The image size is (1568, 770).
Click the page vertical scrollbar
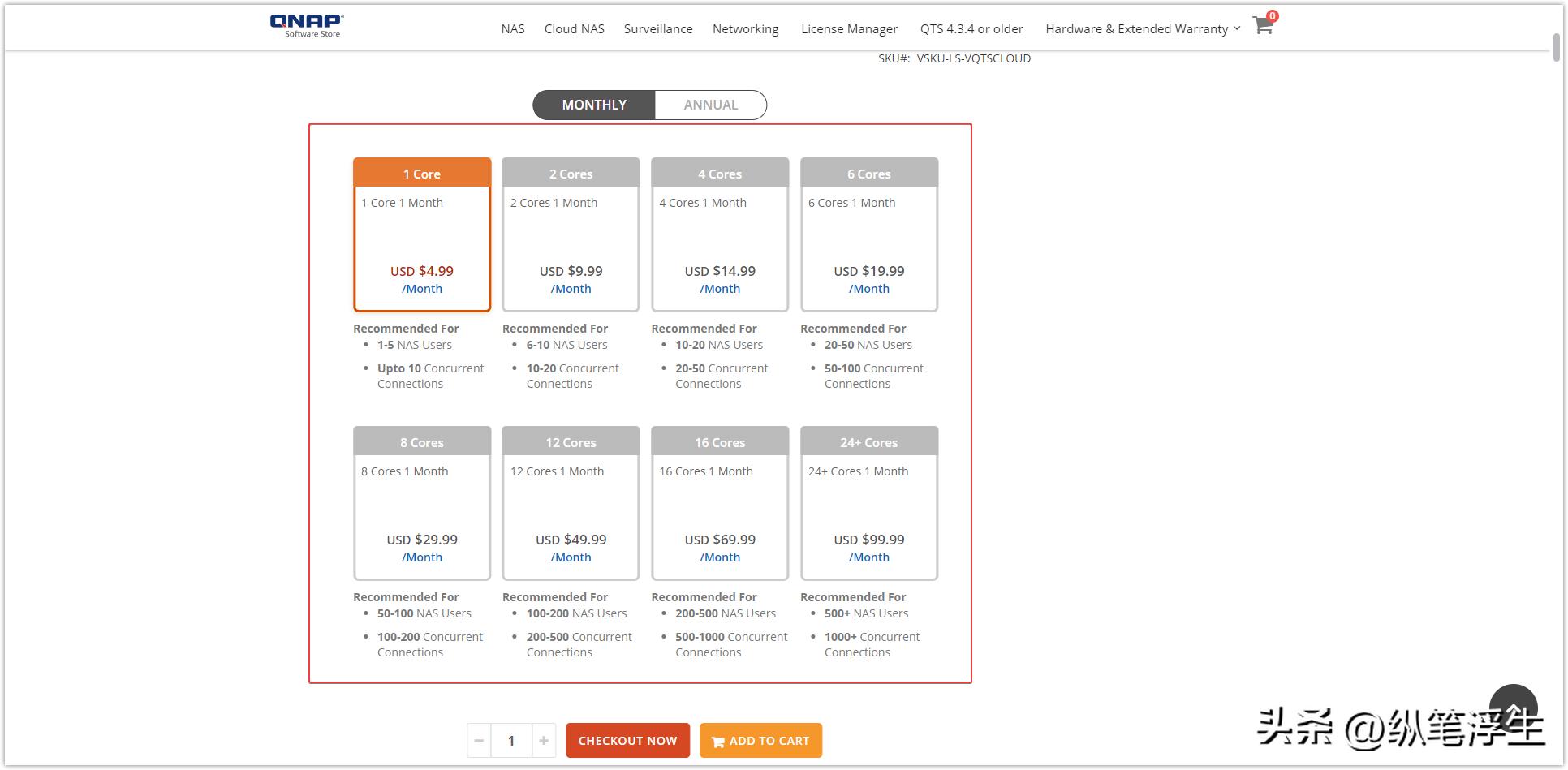[x=1557, y=47]
